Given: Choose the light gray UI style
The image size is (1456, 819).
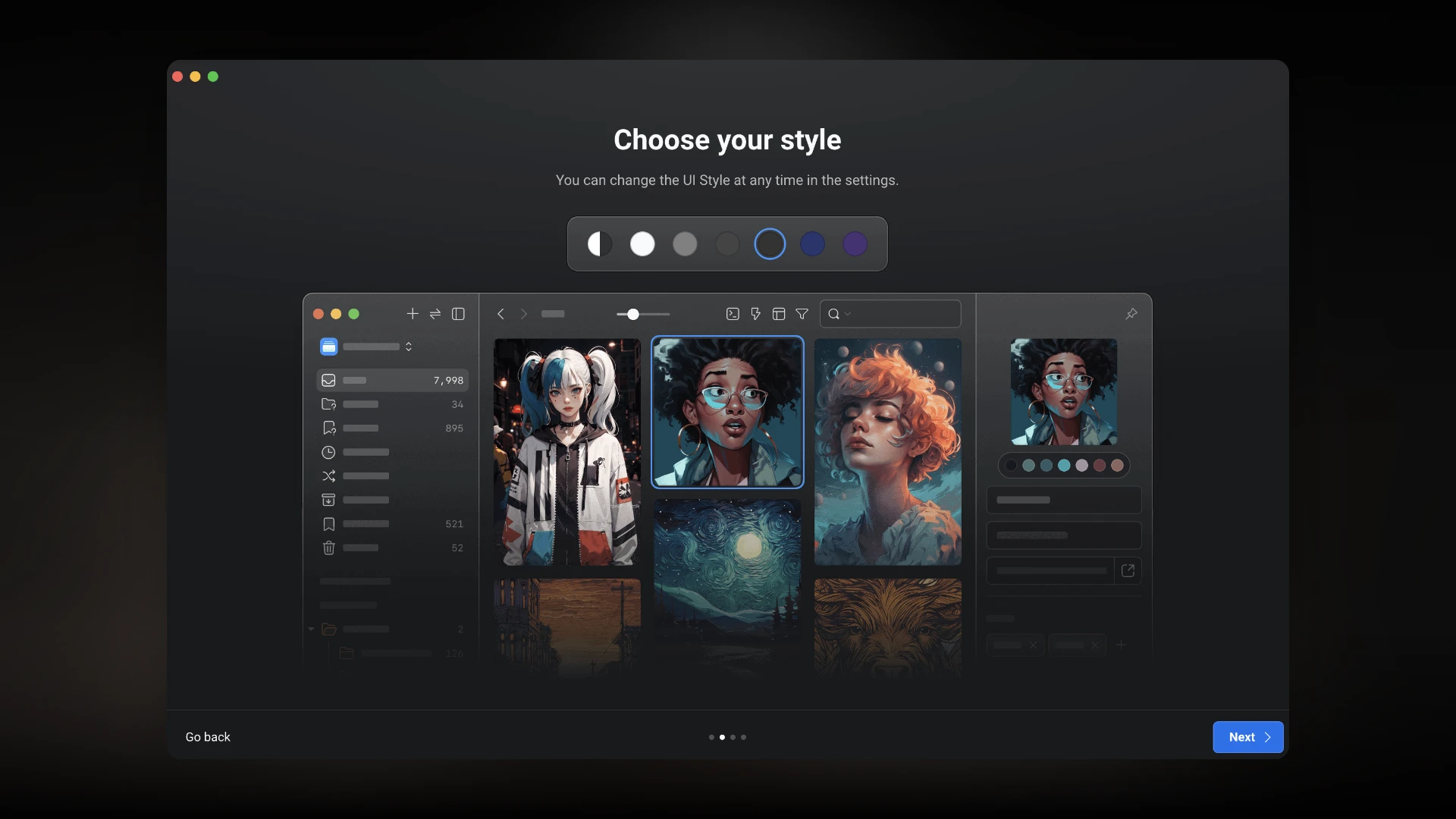Looking at the screenshot, I should pyautogui.click(x=685, y=244).
